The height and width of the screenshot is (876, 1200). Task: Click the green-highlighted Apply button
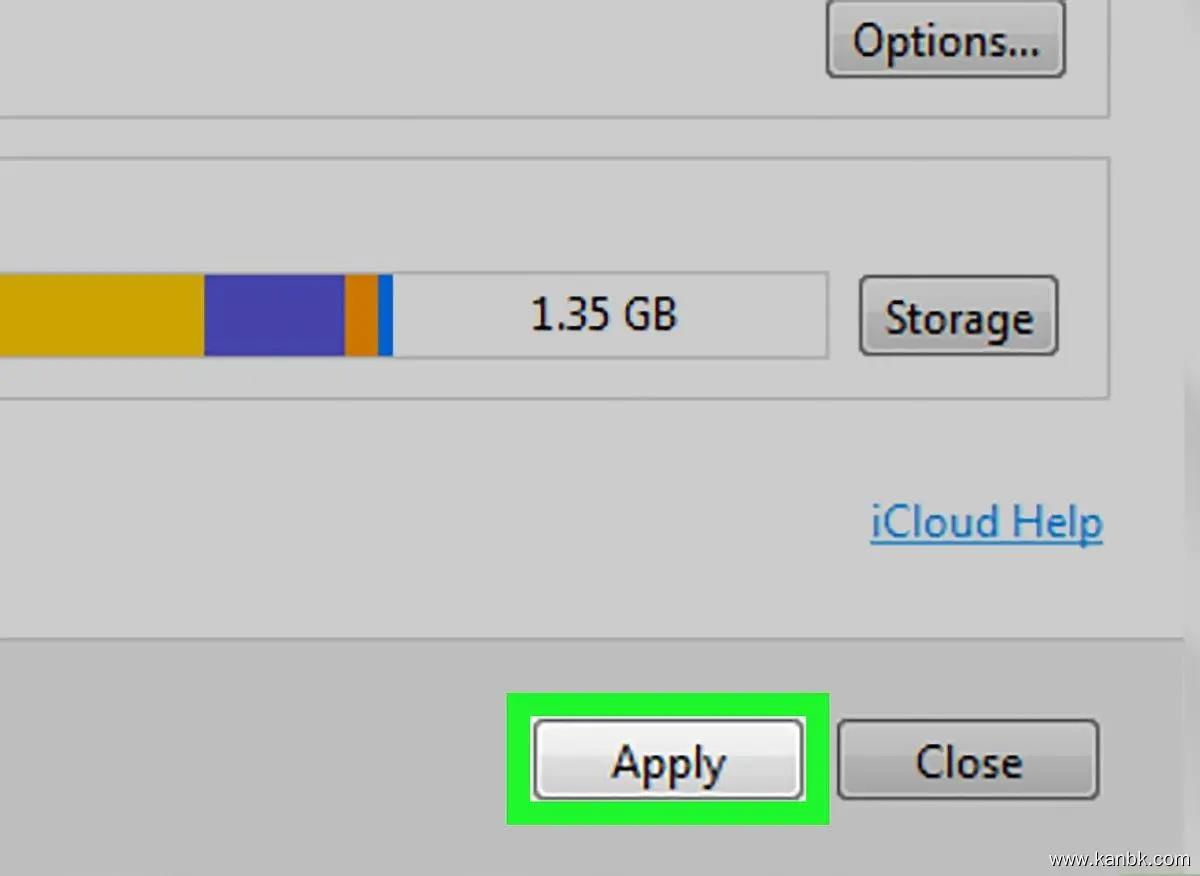[x=668, y=761]
